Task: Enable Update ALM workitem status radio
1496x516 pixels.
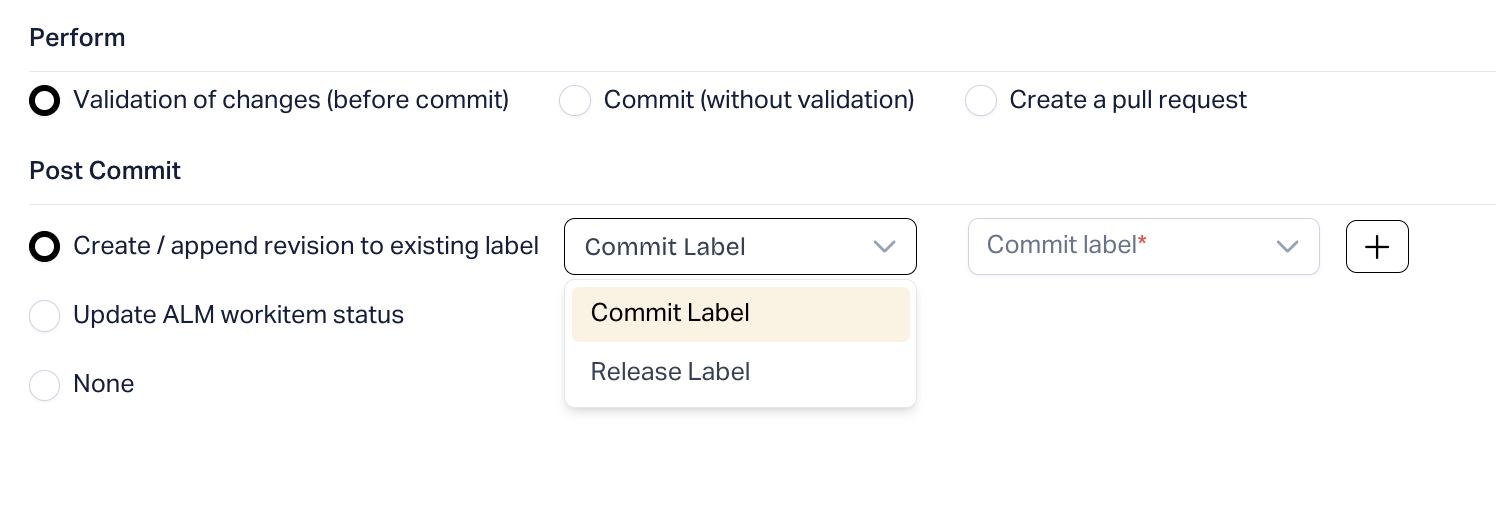Action: tap(44, 316)
